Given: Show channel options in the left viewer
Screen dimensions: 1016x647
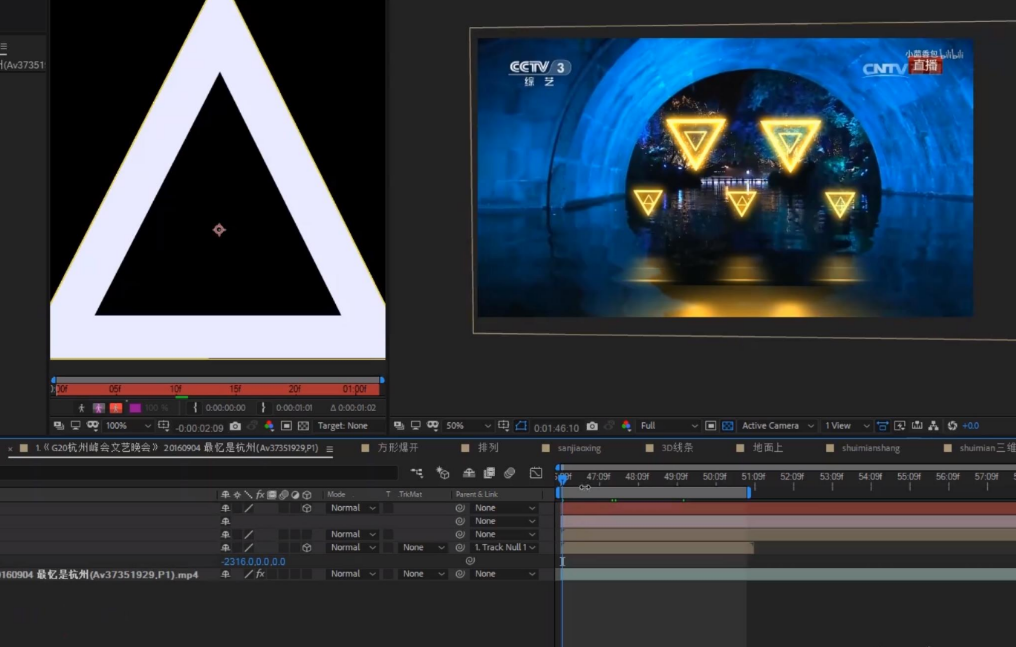Looking at the screenshot, I should pyautogui.click(x=269, y=426).
